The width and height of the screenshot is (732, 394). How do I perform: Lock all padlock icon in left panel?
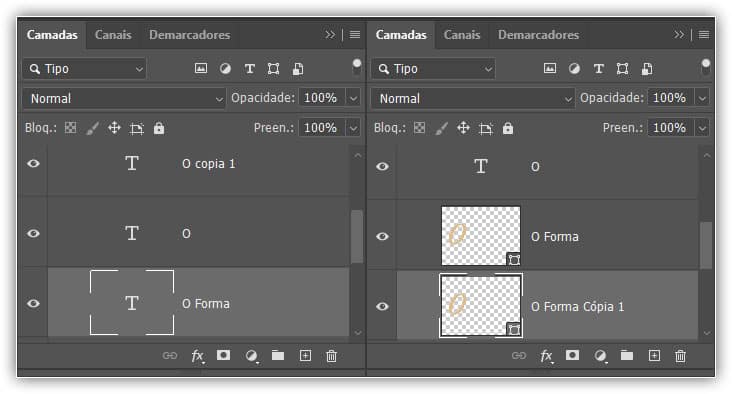click(x=159, y=128)
